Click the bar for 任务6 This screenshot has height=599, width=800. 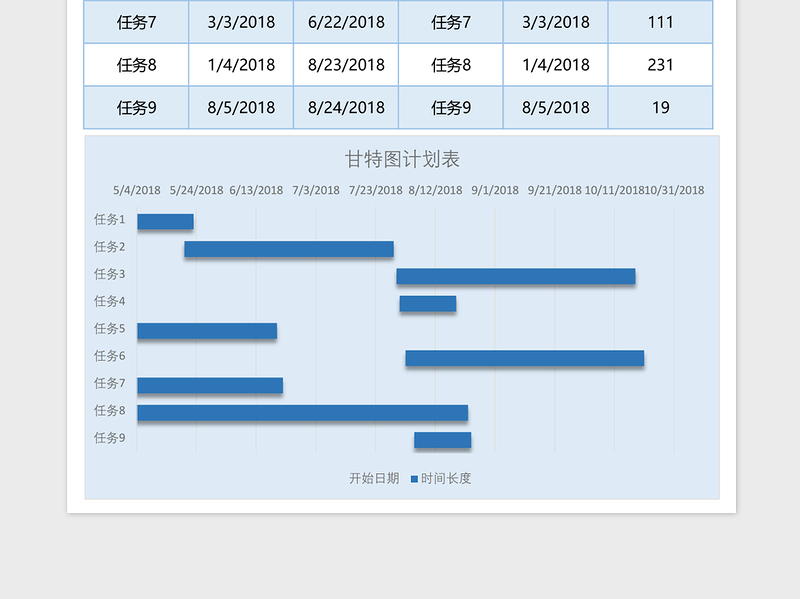(x=525, y=355)
